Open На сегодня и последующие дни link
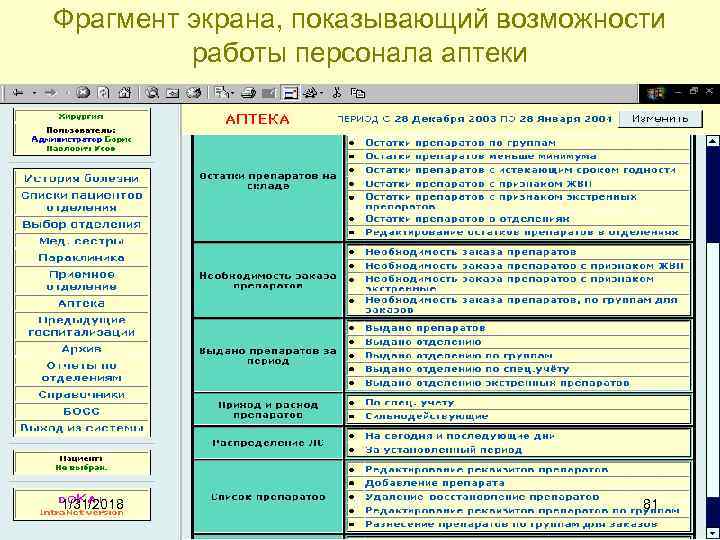Viewport: 720px width, 540px height. (x=460, y=436)
